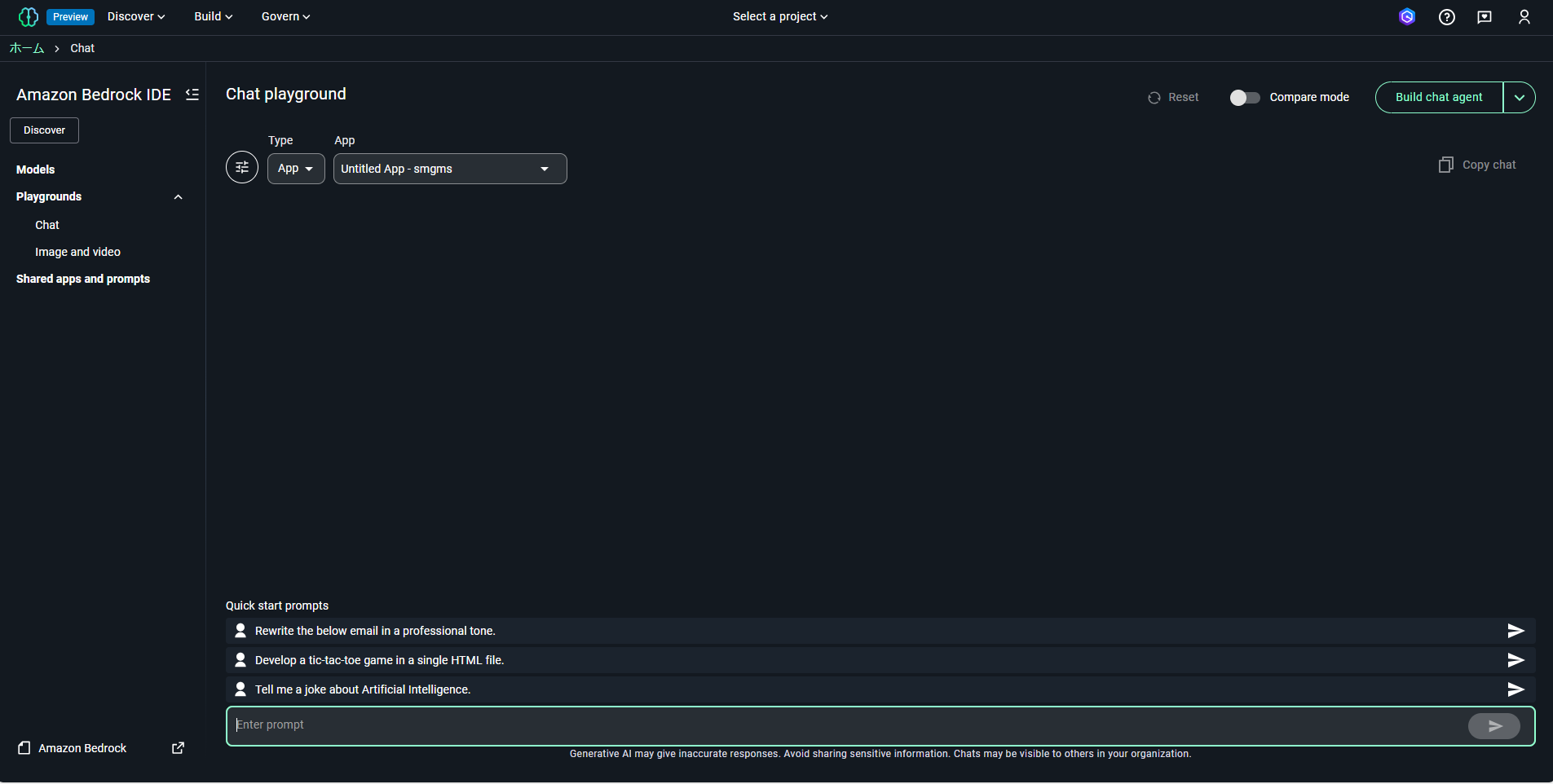
Task: Expand the Build chat agent split arrow
Action: click(x=1520, y=98)
